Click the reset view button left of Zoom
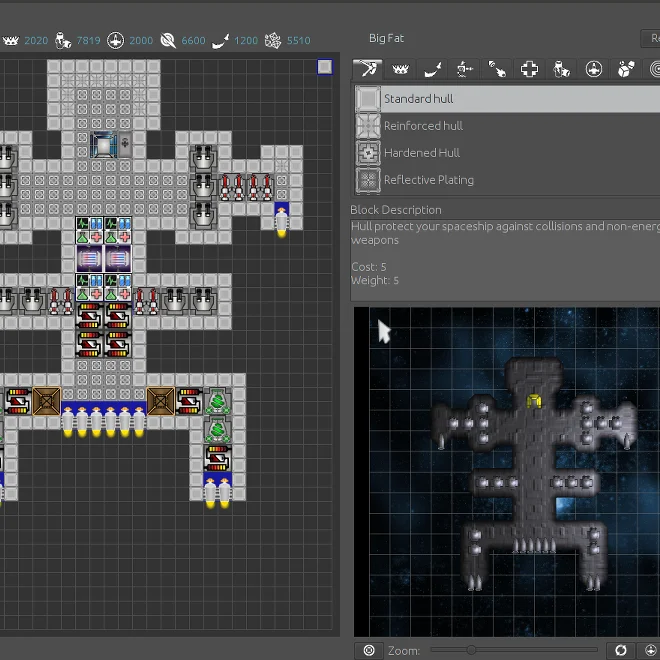 pyautogui.click(x=369, y=650)
